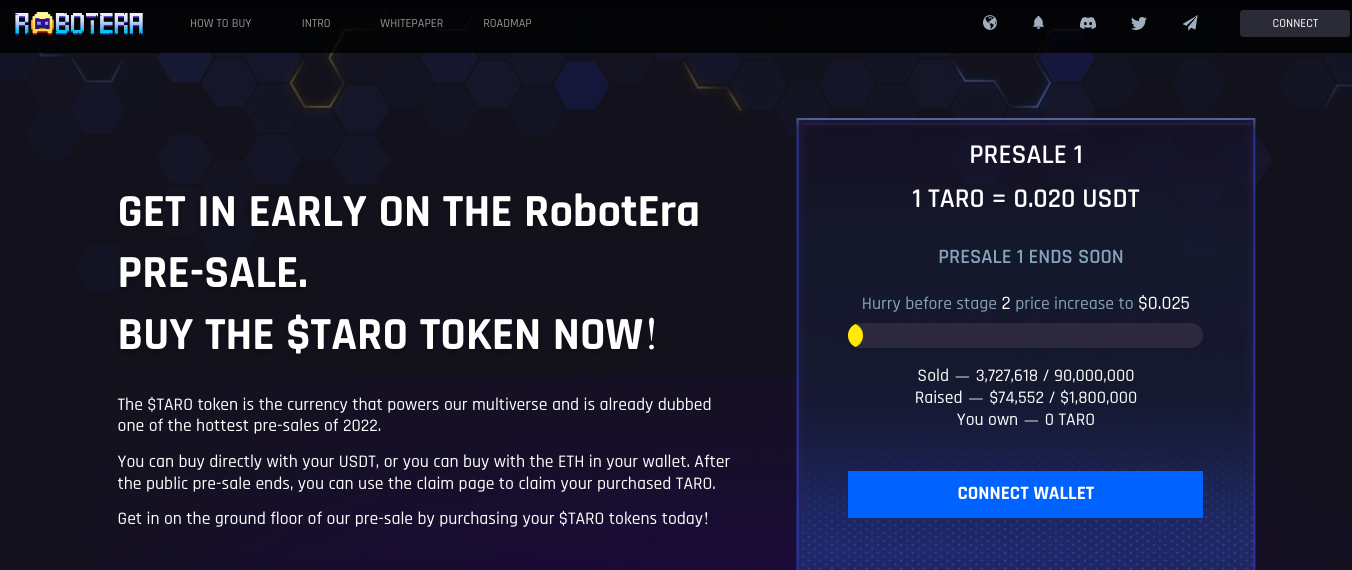
Task: Open the Twitter bird icon
Action: coord(1138,23)
